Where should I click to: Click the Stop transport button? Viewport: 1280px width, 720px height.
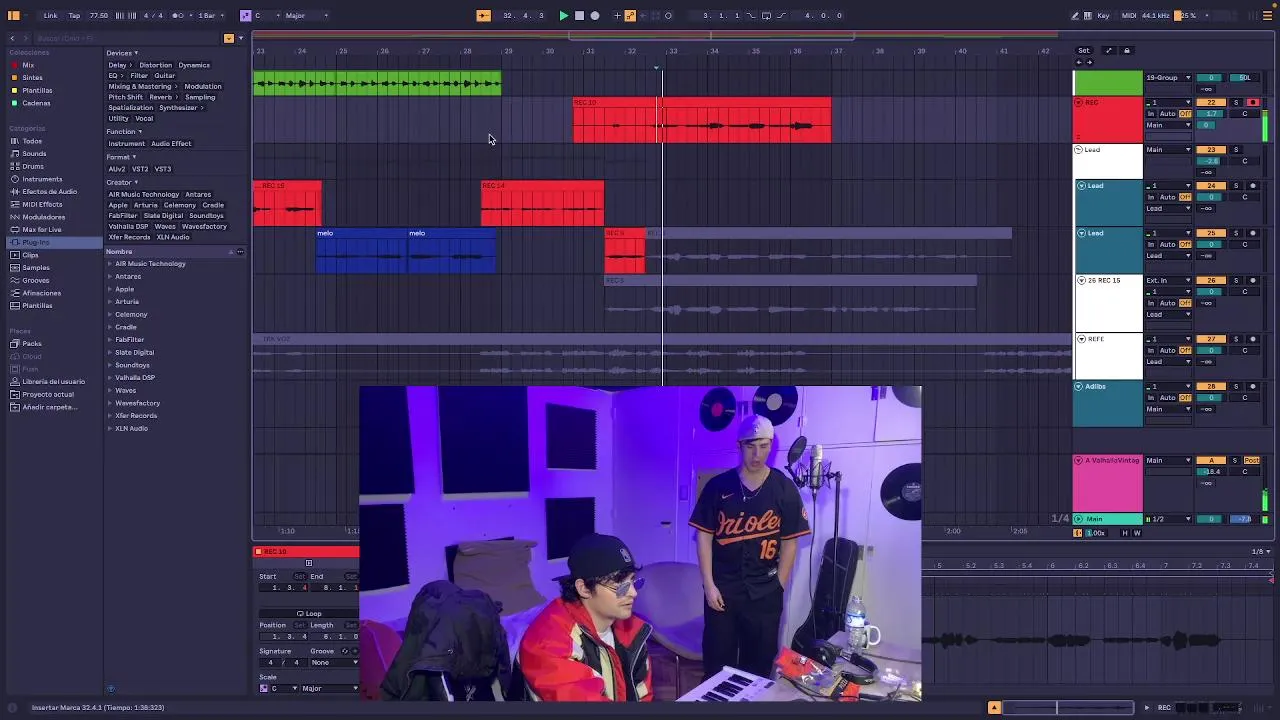(579, 15)
